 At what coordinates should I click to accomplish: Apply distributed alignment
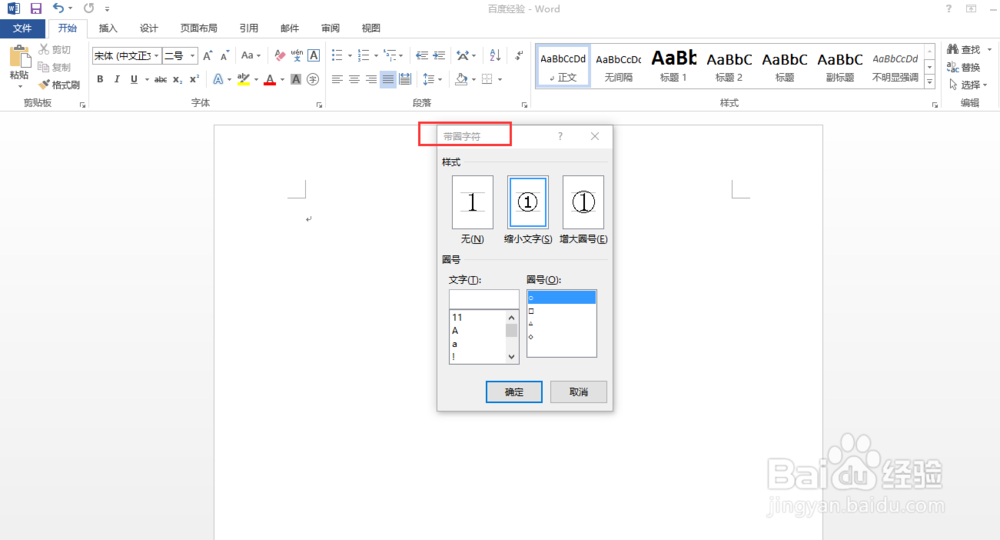pos(405,79)
